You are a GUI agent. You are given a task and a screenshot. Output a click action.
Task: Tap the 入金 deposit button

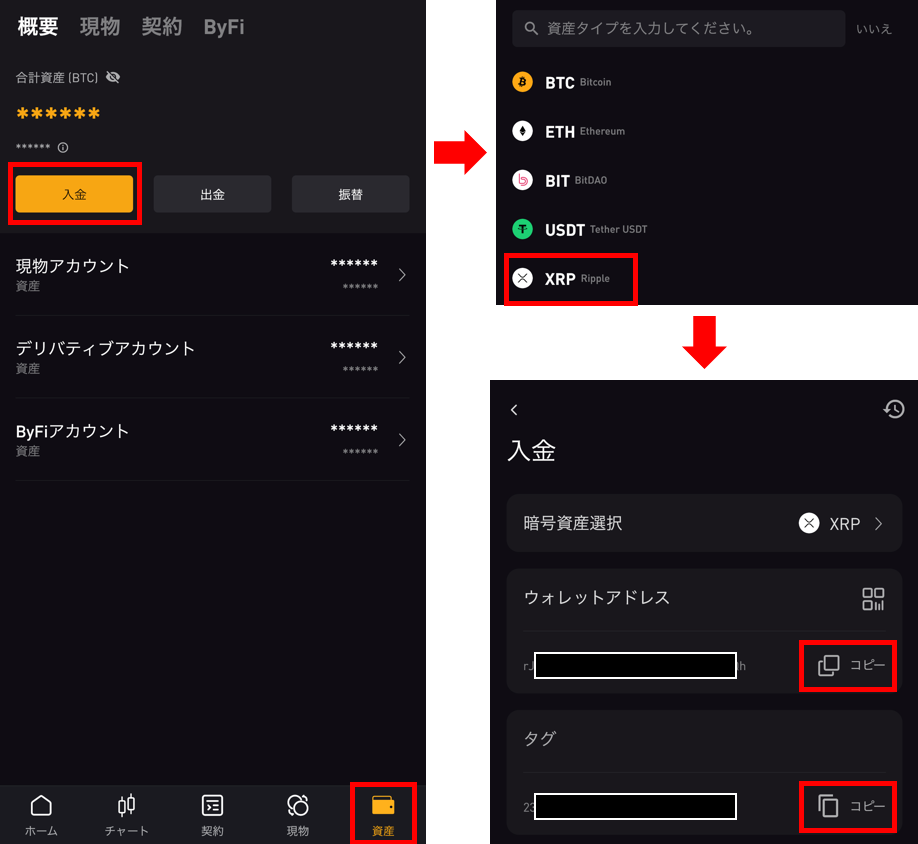point(74,194)
